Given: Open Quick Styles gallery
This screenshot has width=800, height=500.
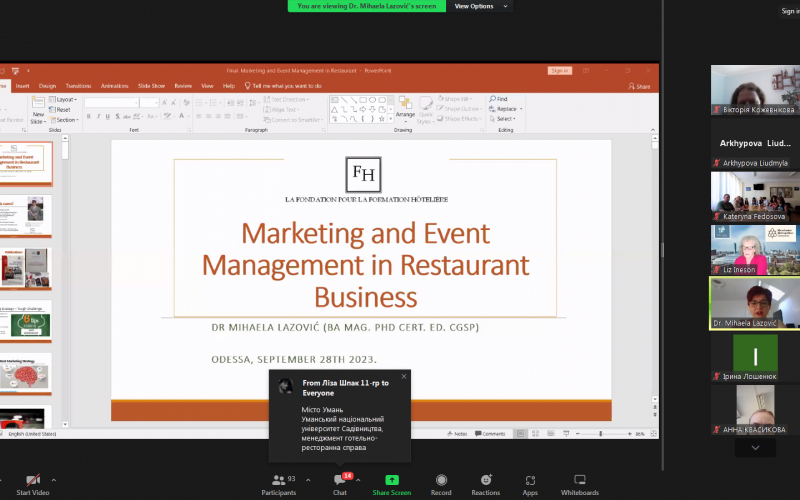Looking at the screenshot, I should click(x=426, y=109).
